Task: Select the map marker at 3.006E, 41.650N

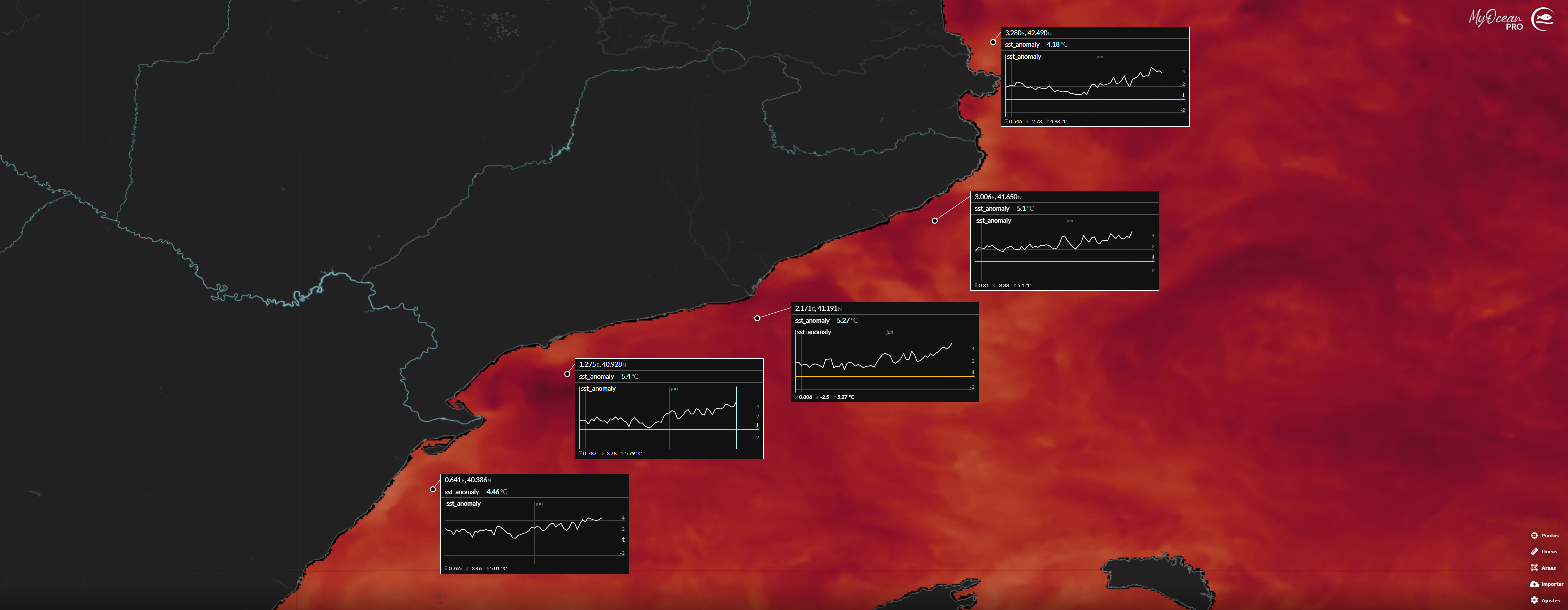Action: coord(935,221)
